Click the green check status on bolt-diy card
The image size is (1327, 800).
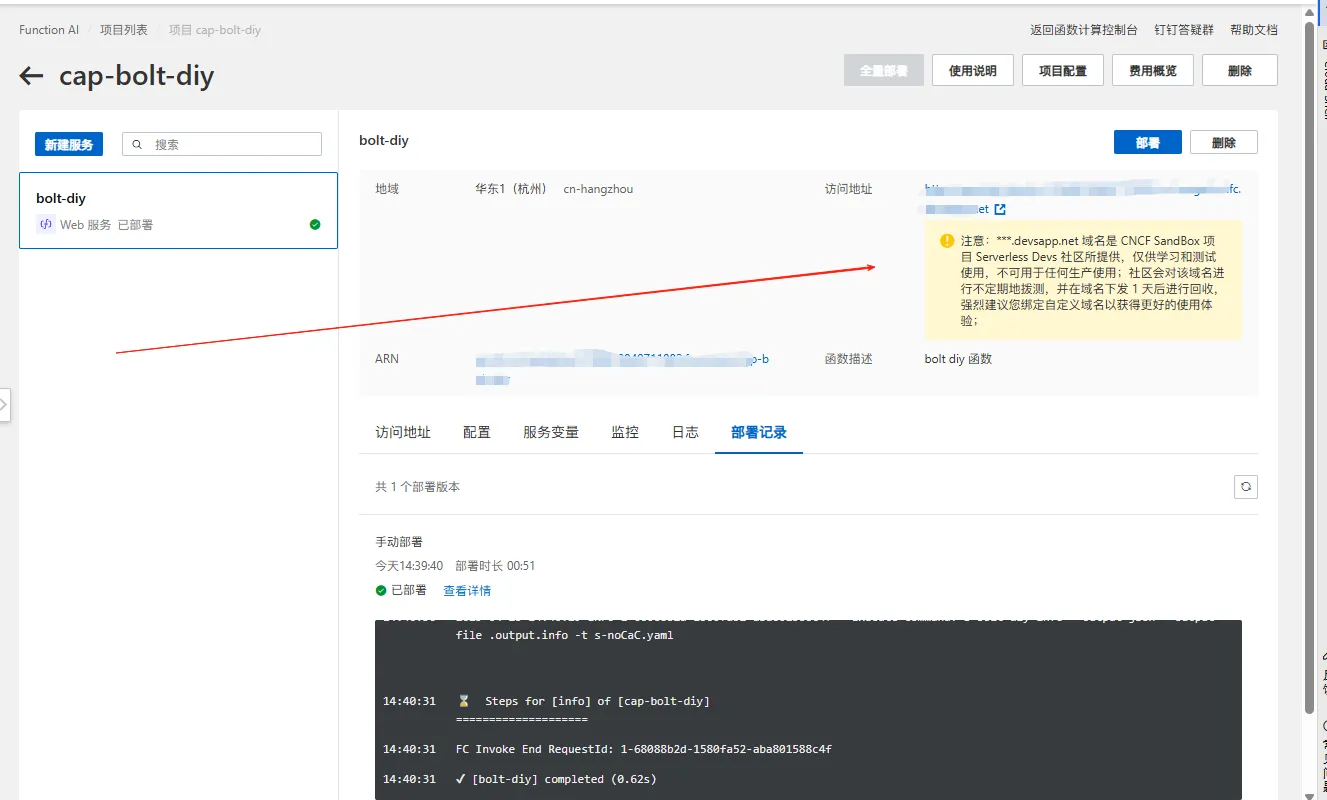click(x=315, y=225)
